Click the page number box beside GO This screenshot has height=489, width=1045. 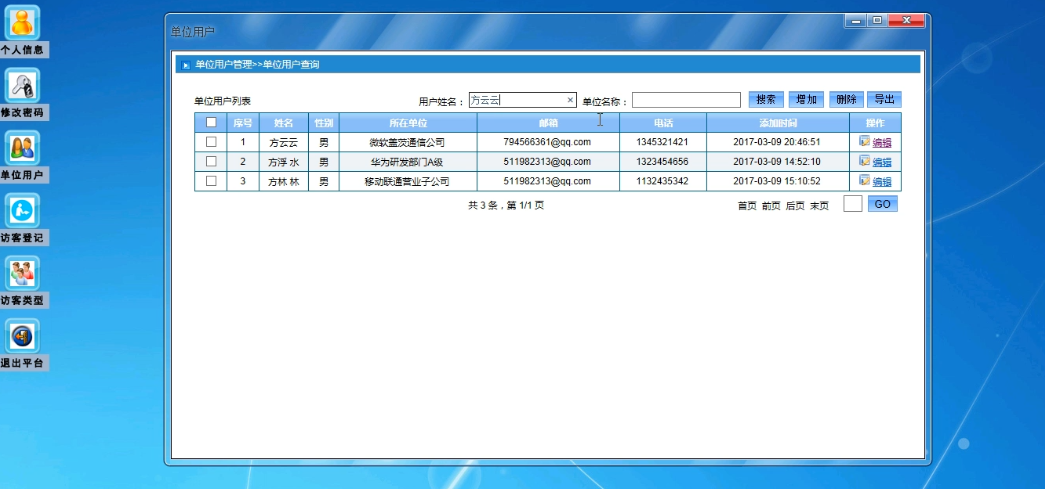853,204
